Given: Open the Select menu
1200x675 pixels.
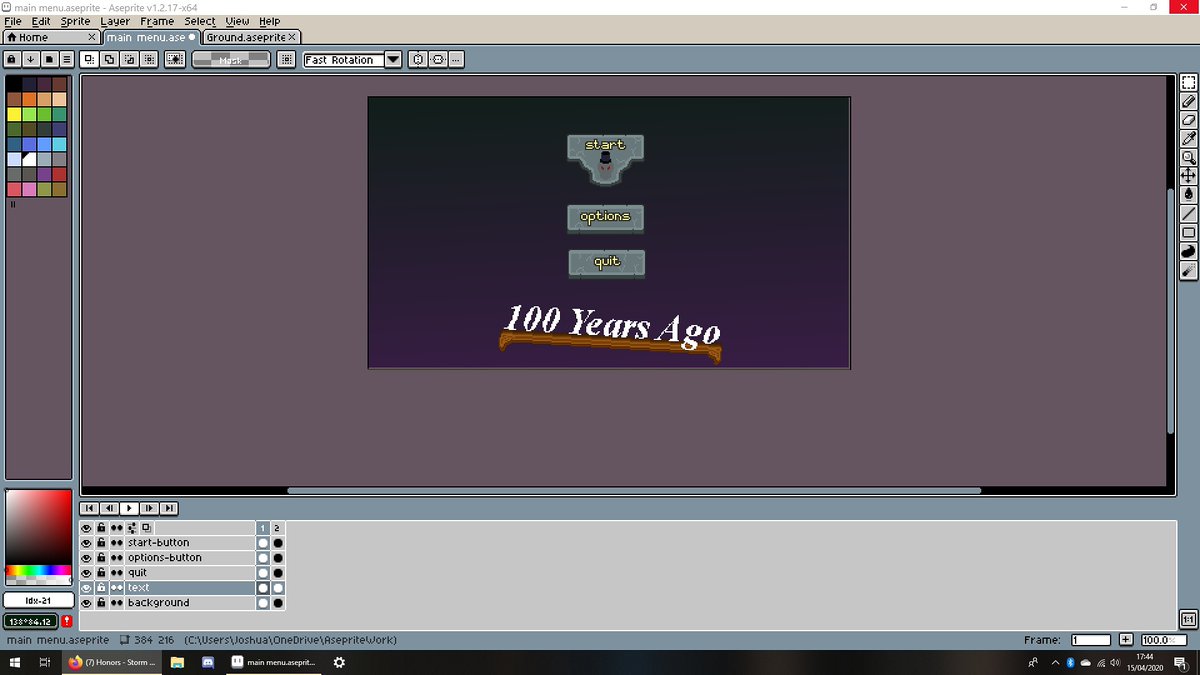Looking at the screenshot, I should [200, 21].
